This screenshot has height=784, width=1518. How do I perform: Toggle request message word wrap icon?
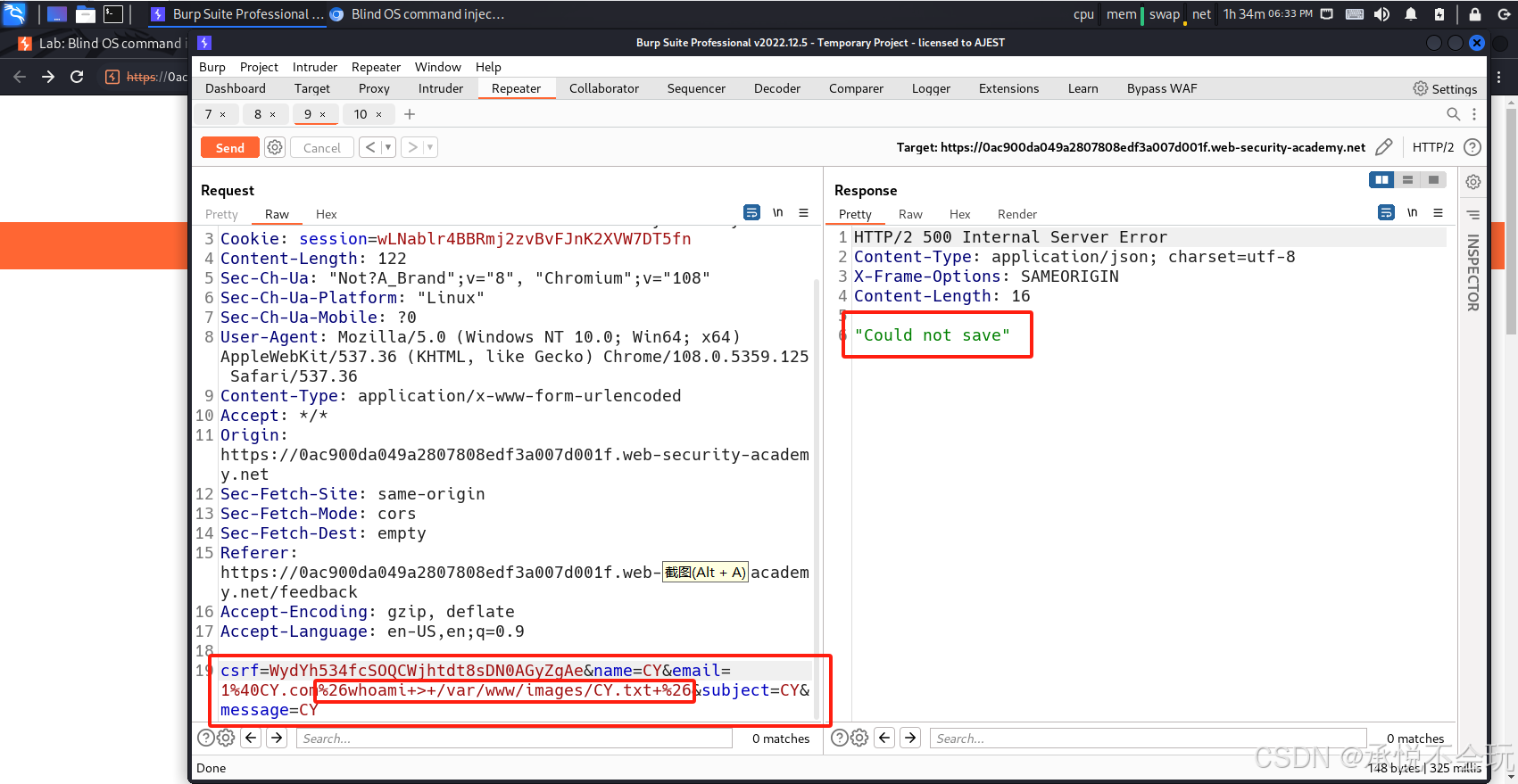click(x=751, y=212)
